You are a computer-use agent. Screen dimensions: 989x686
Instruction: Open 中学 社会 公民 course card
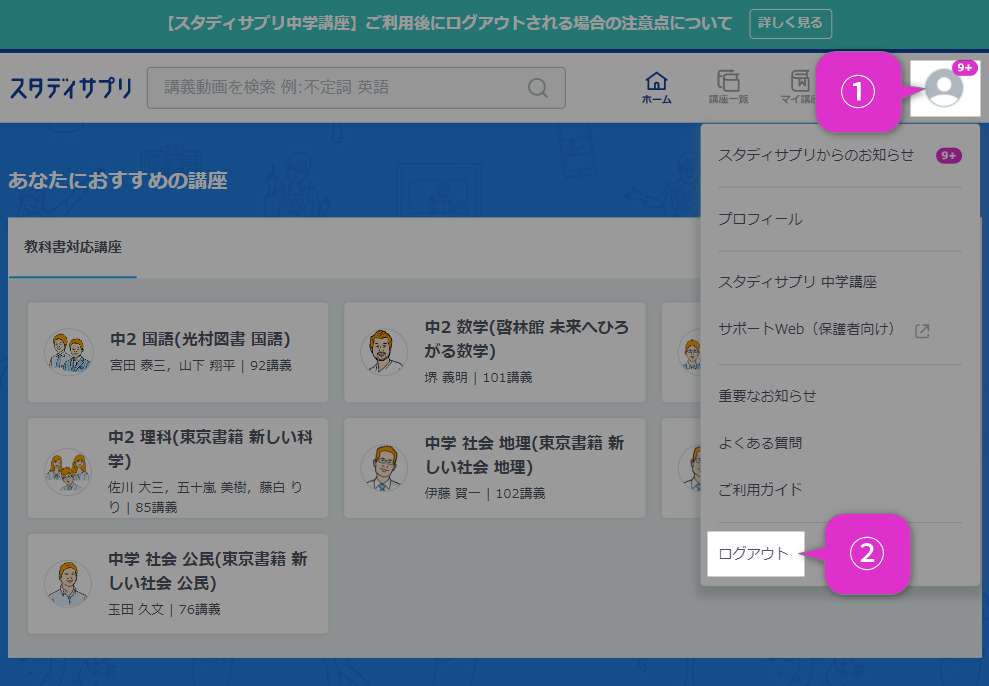pos(178,583)
